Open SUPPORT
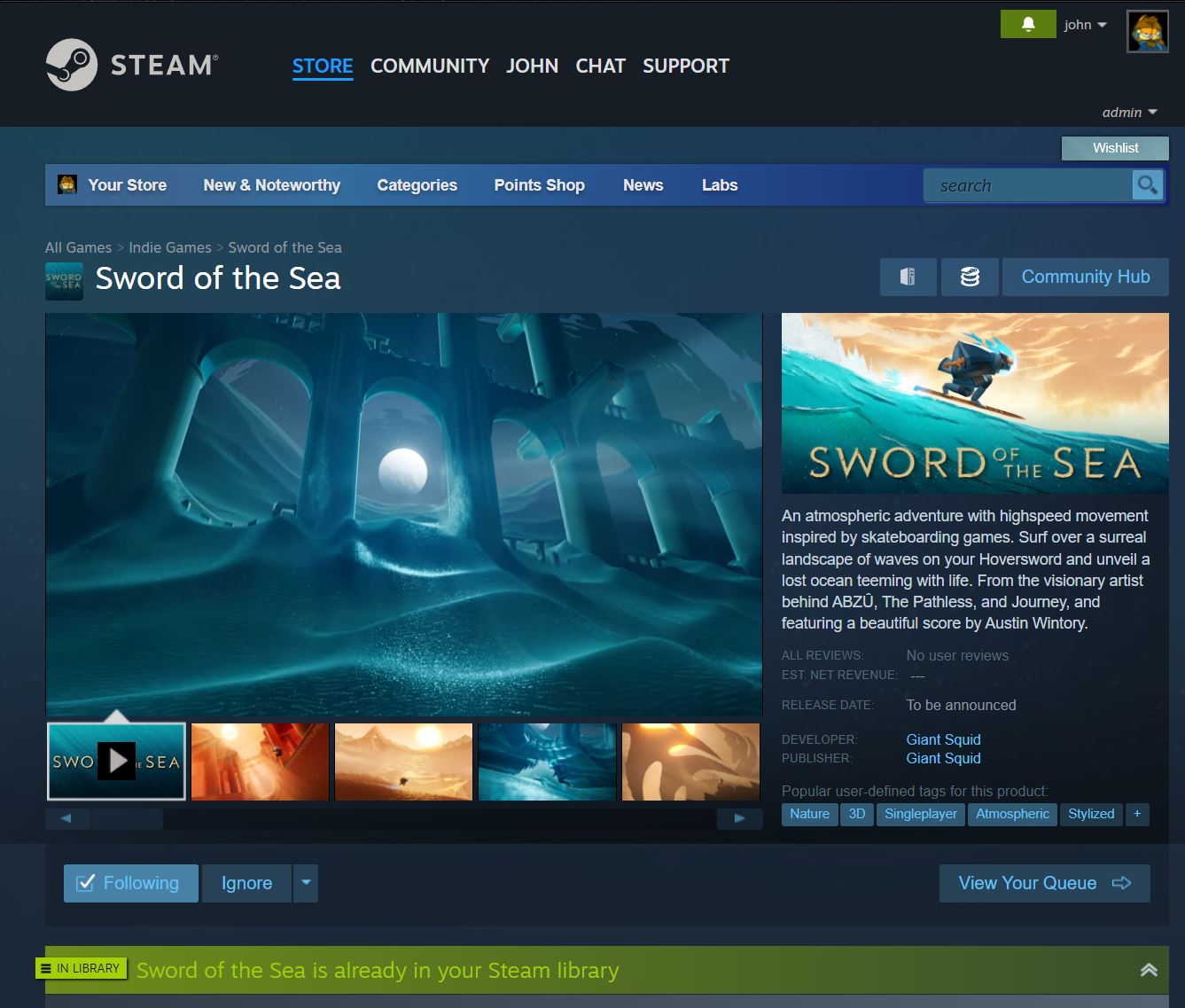This screenshot has height=1008, width=1185. (686, 66)
